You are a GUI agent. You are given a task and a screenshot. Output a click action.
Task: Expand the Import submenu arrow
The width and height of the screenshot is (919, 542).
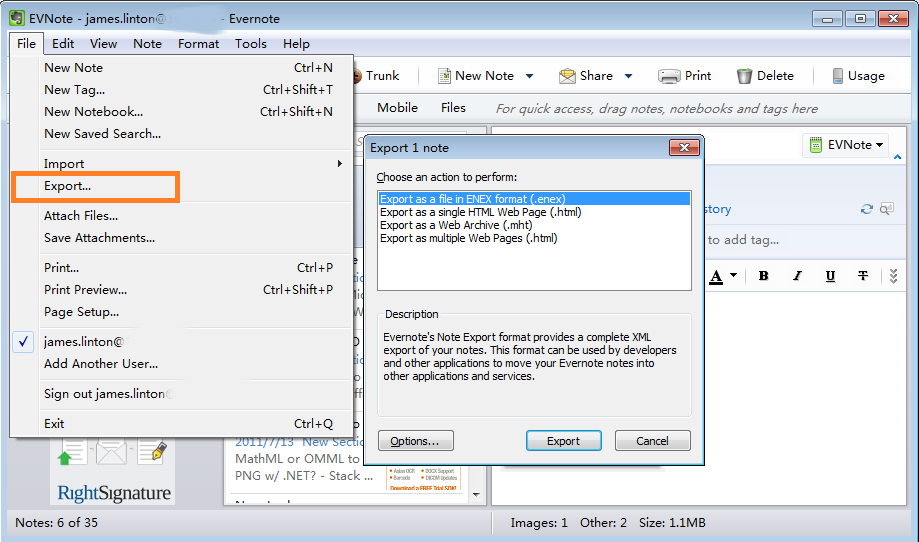(339, 163)
